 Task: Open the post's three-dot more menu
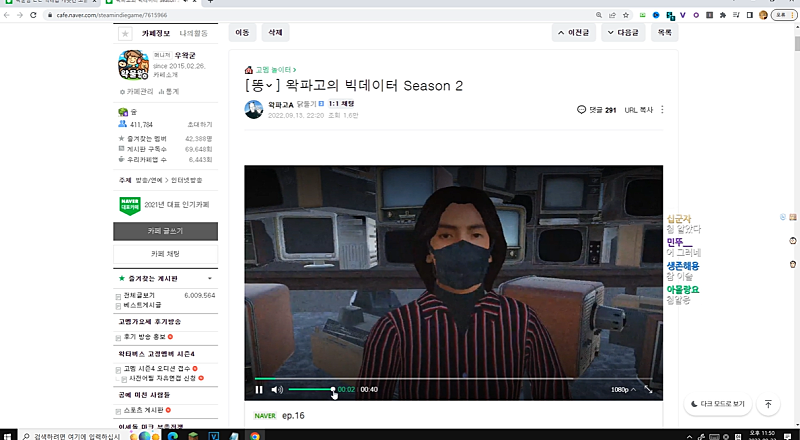click(x=662, y=109)
